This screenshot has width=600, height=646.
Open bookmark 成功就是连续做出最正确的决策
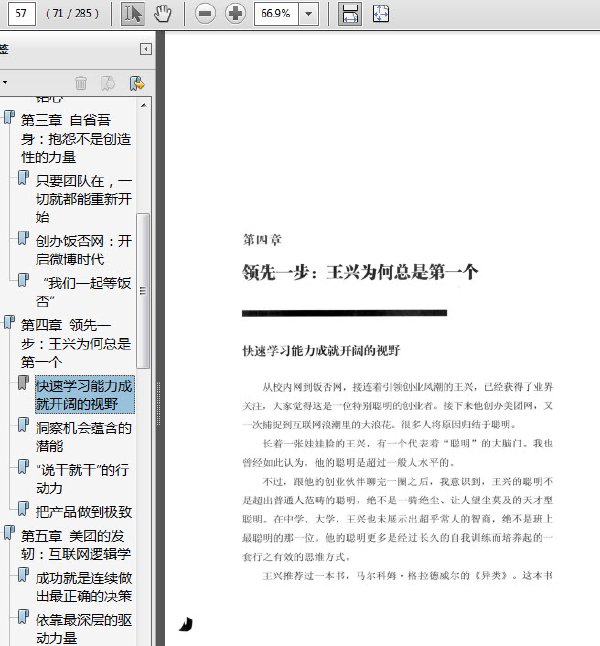84,587
